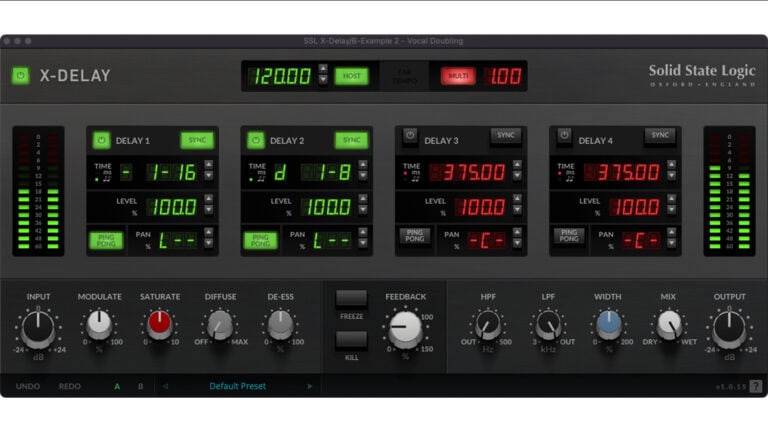Click Delay 2 dotted modifier display
Viewport: 768px width, 432px height.
coord(280,172)
